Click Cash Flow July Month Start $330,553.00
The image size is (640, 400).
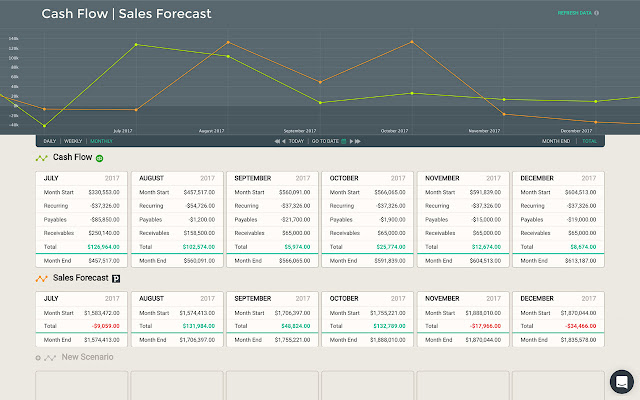(x=104, y=192)
